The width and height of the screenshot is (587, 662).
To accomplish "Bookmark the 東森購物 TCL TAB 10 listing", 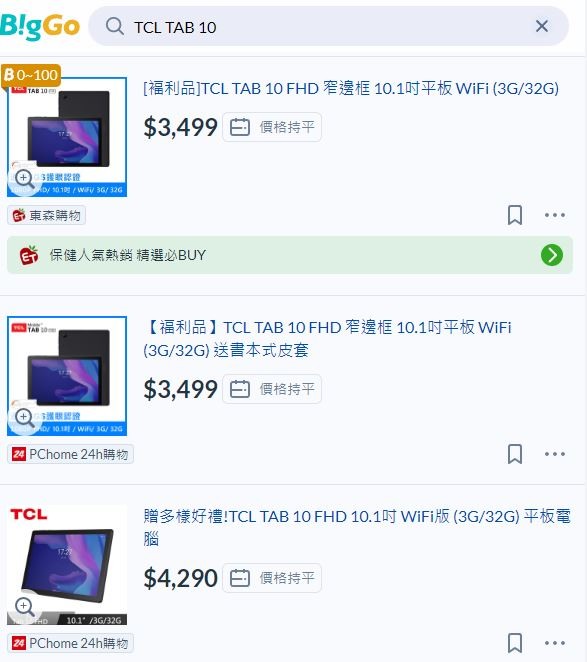I will 514,215.
